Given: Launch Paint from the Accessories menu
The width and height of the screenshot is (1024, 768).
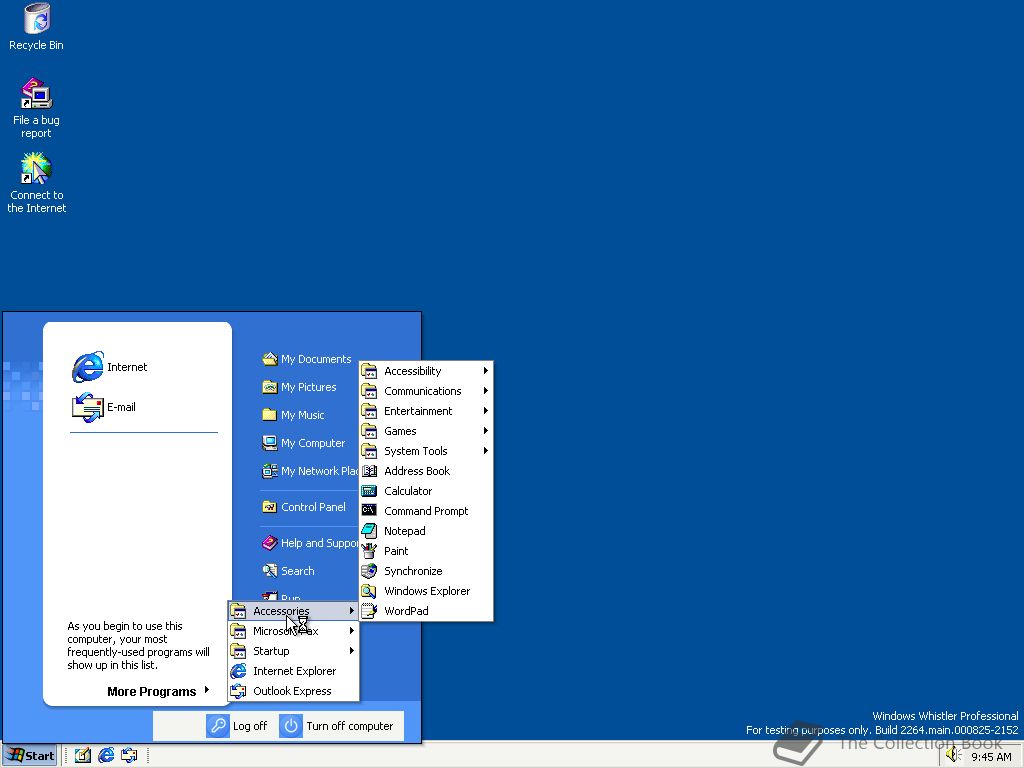Looking at the screenshot, I should [426, 551].
